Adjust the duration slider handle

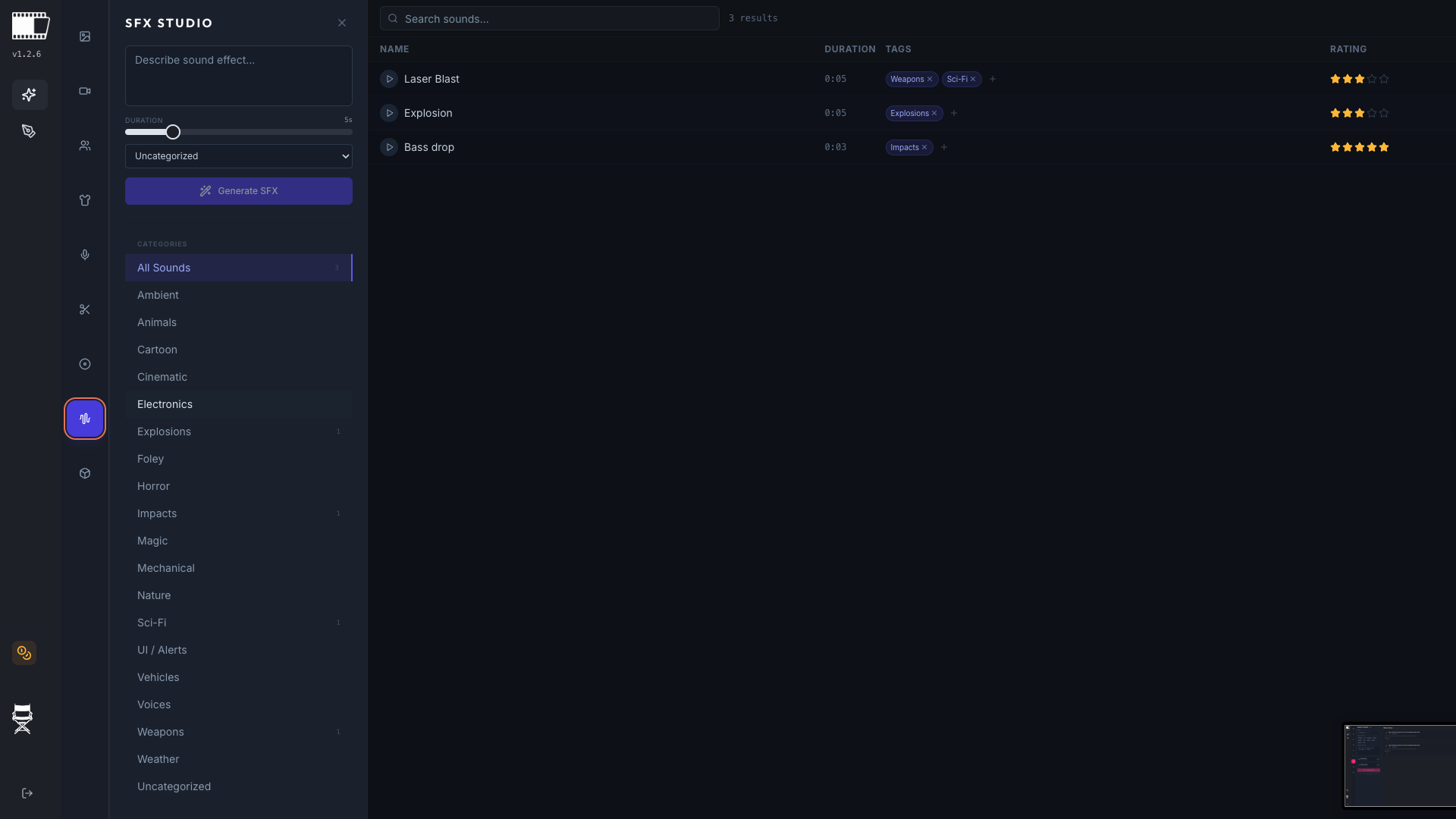[x=173, y=132]
